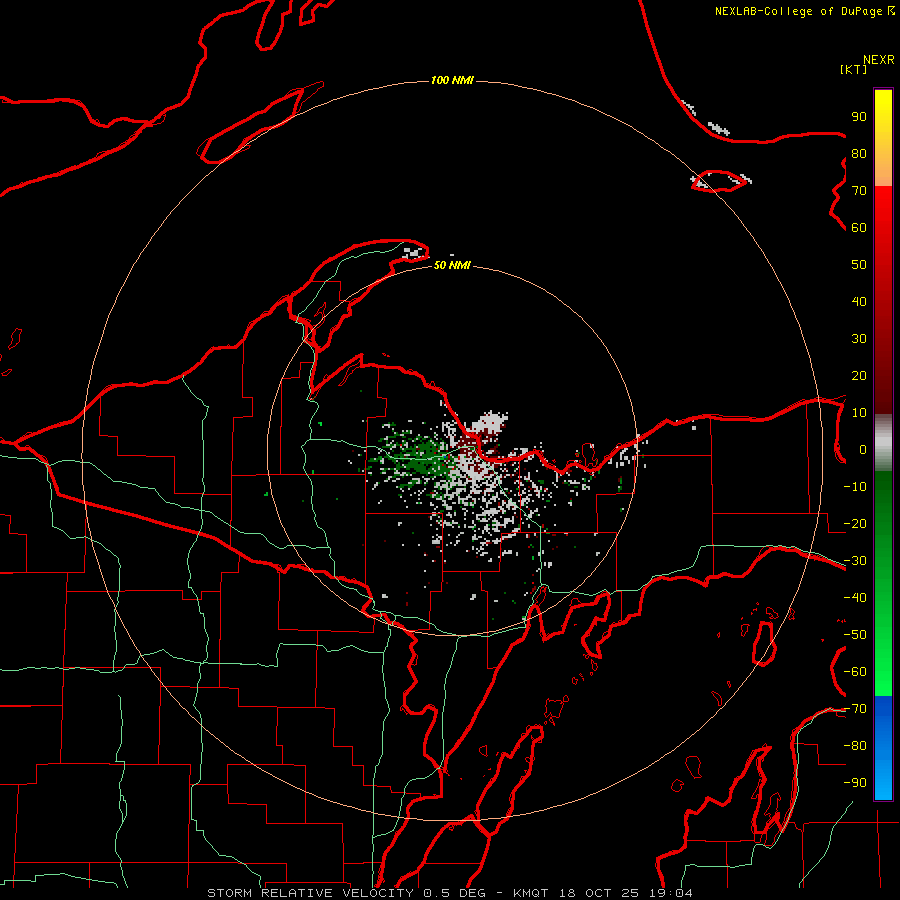
Task: Click the 90 value on the color scale
Action: pyautogui.click(x=859, y=117)
